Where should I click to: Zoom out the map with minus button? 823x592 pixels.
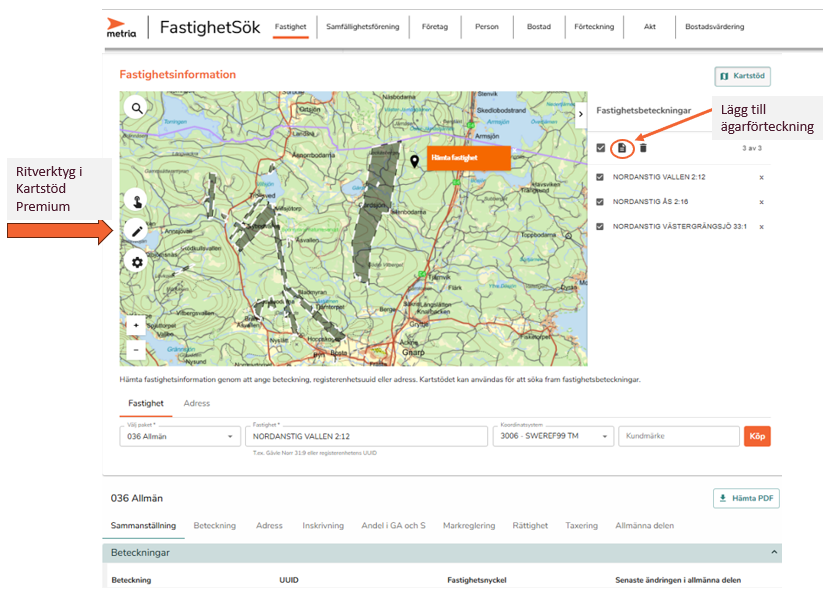(x=136, y=350)
